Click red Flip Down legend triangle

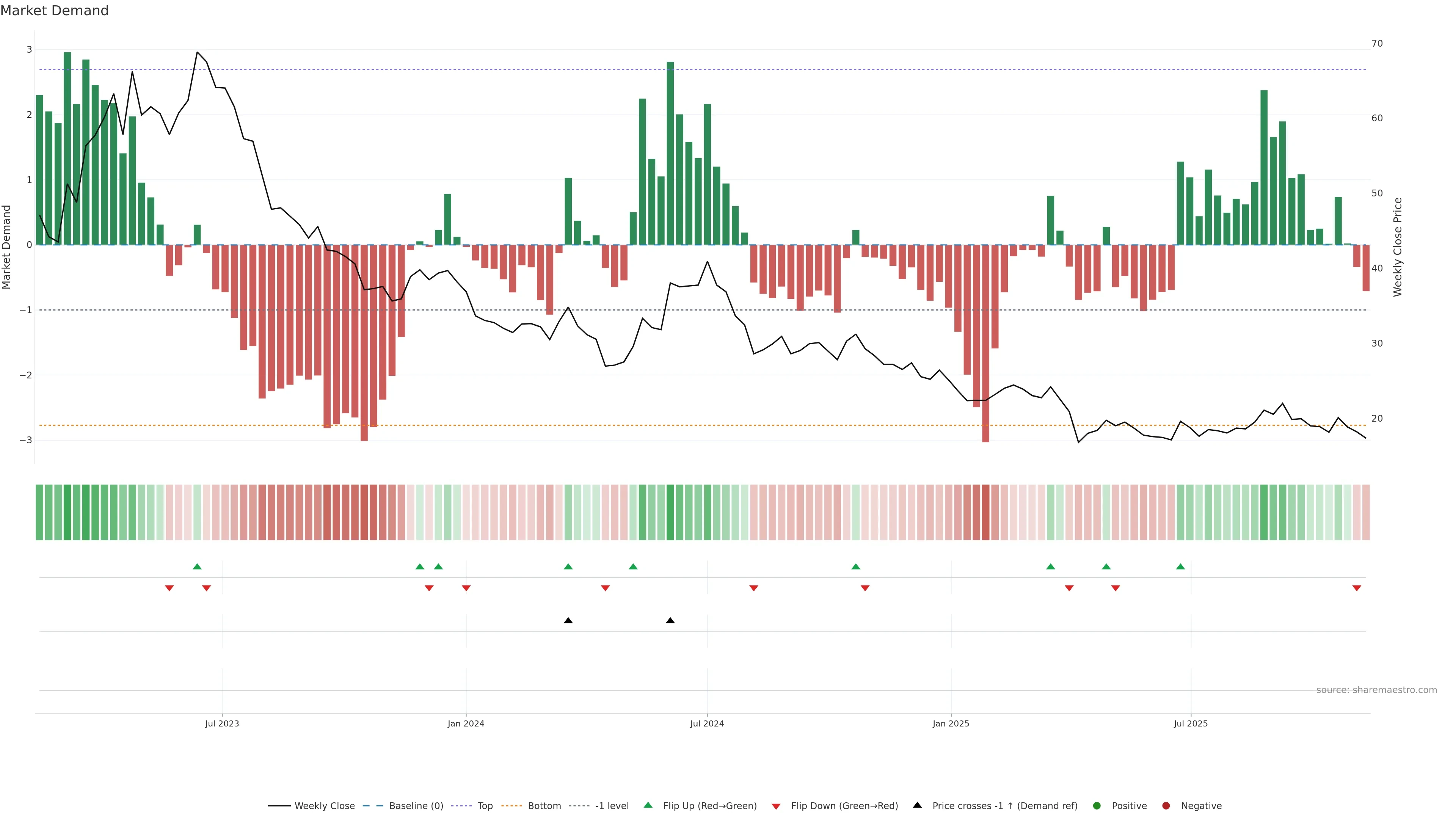pyautogui.click(x=776, y=806)
